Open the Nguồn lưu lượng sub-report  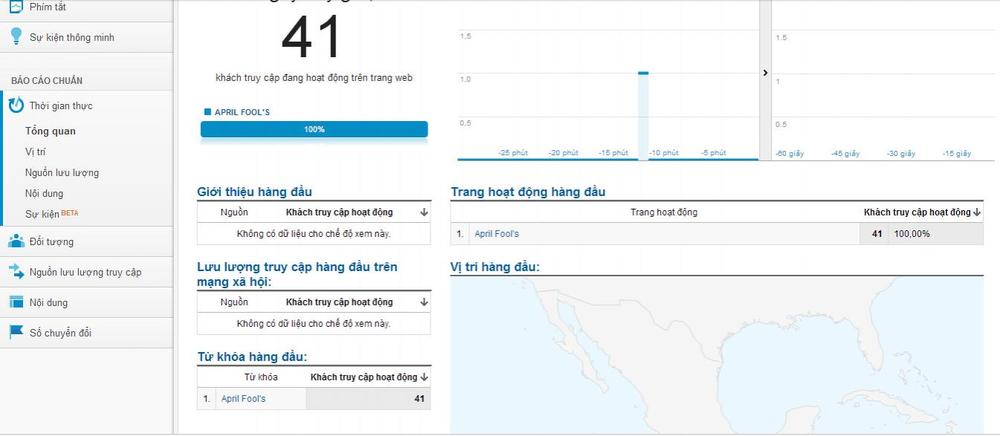[x=62, y=173]
